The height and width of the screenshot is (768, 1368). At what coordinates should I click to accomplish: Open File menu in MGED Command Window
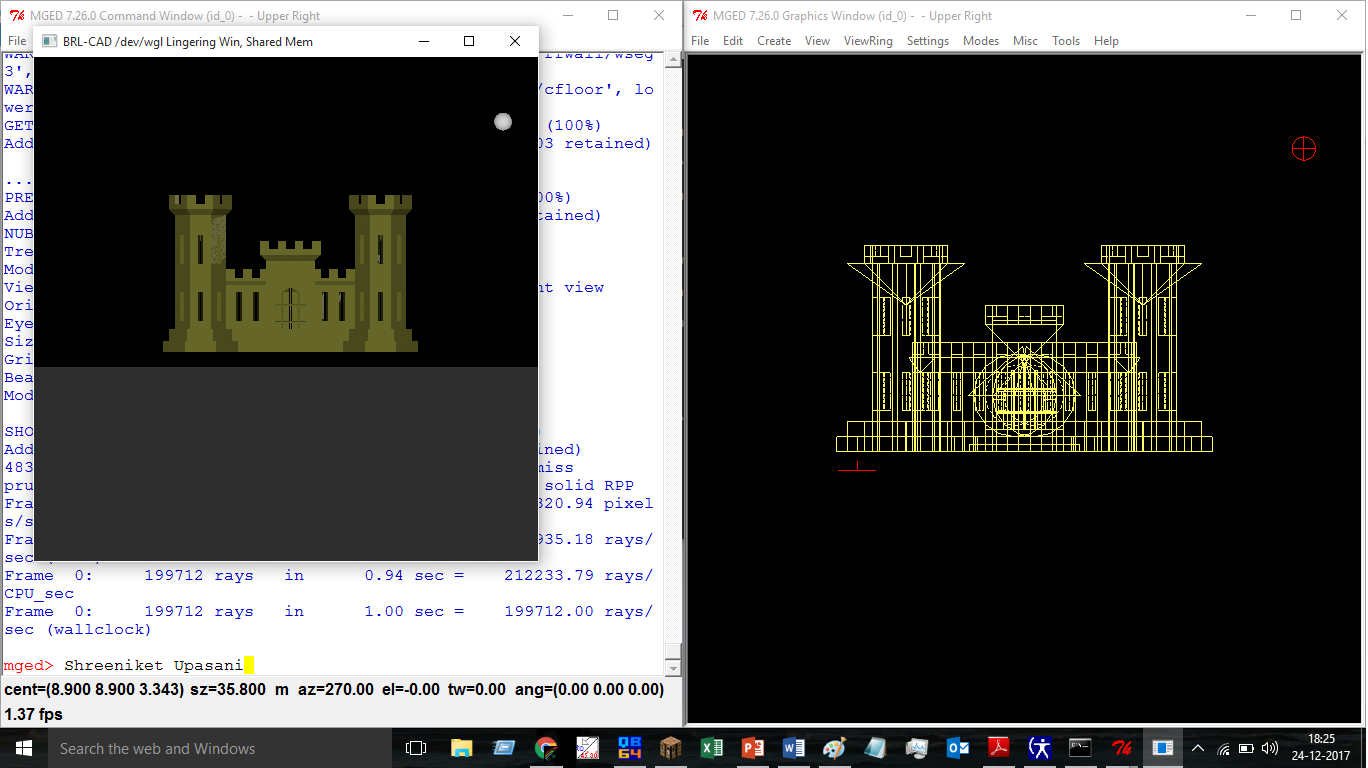(x=17, y=41)
